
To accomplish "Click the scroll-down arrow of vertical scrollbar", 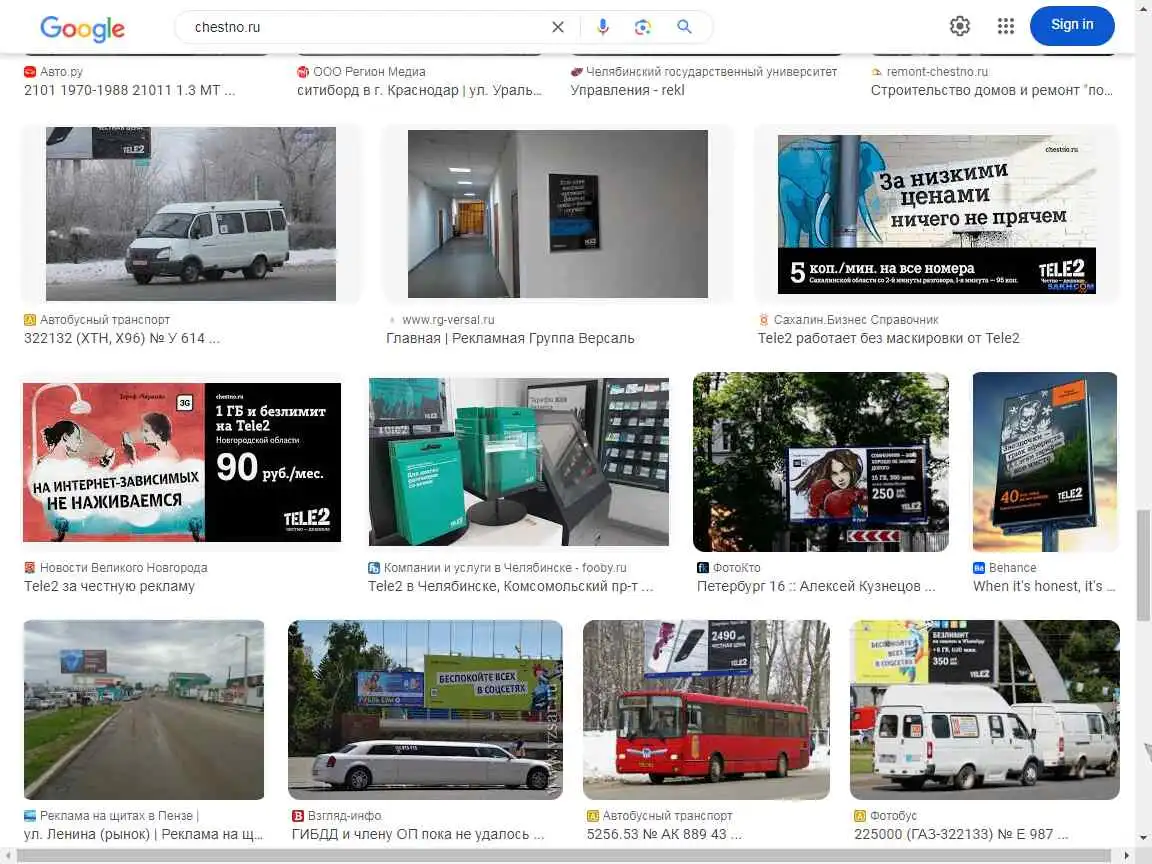I will tap(1144, 838).
